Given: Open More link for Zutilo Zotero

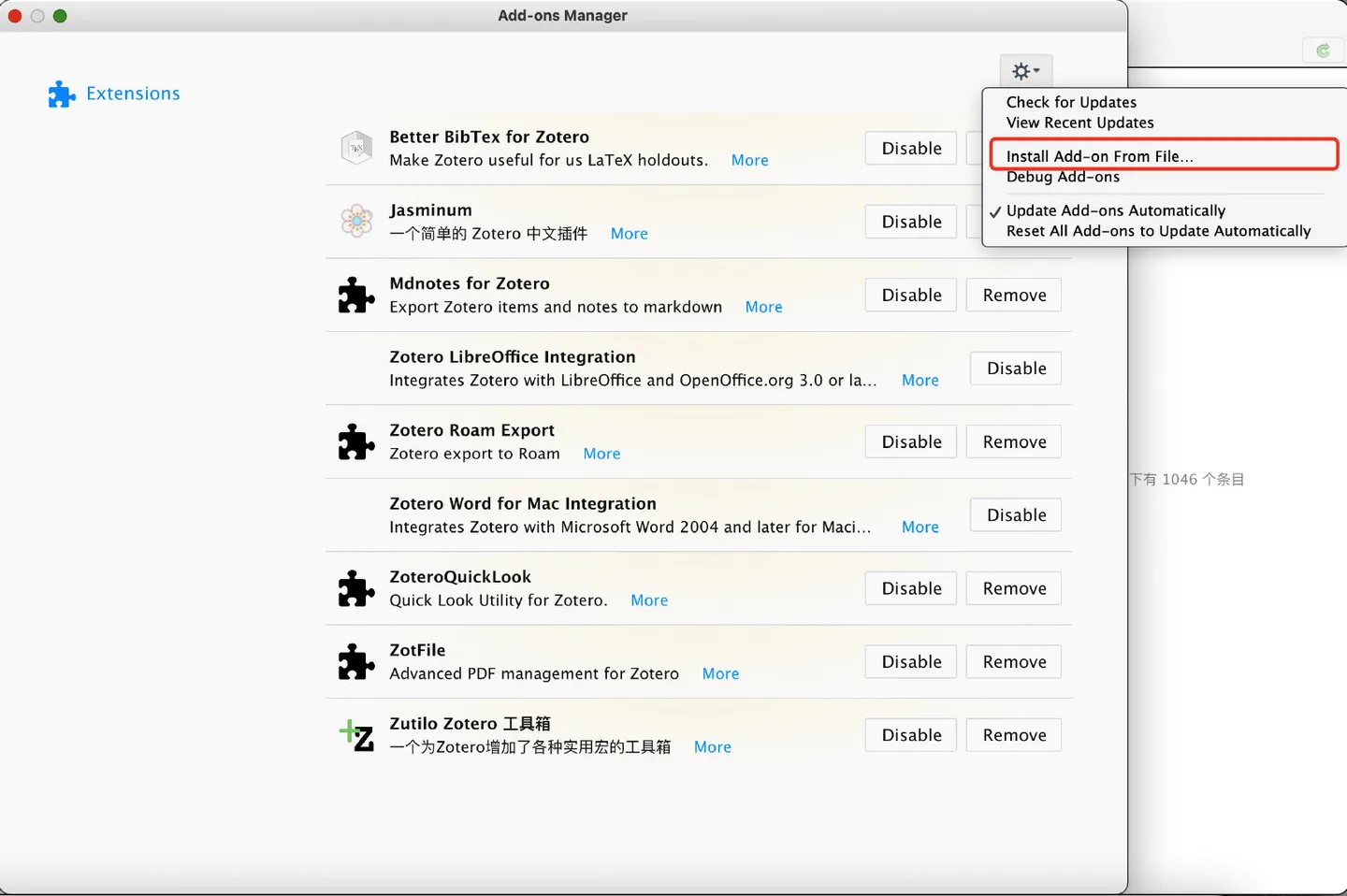Looking at the screenshot, I should [x=712, y=747].
